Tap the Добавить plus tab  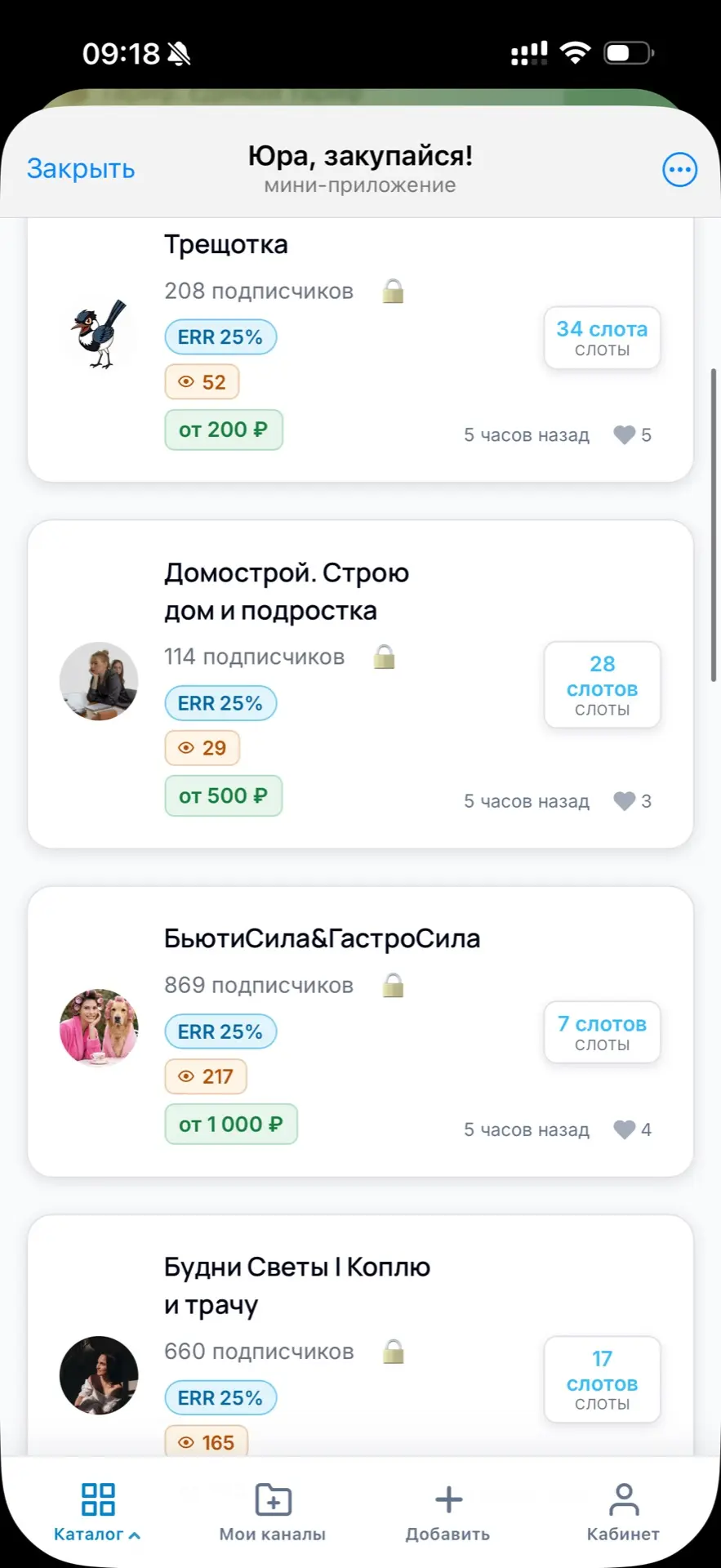coord(448,1511)
